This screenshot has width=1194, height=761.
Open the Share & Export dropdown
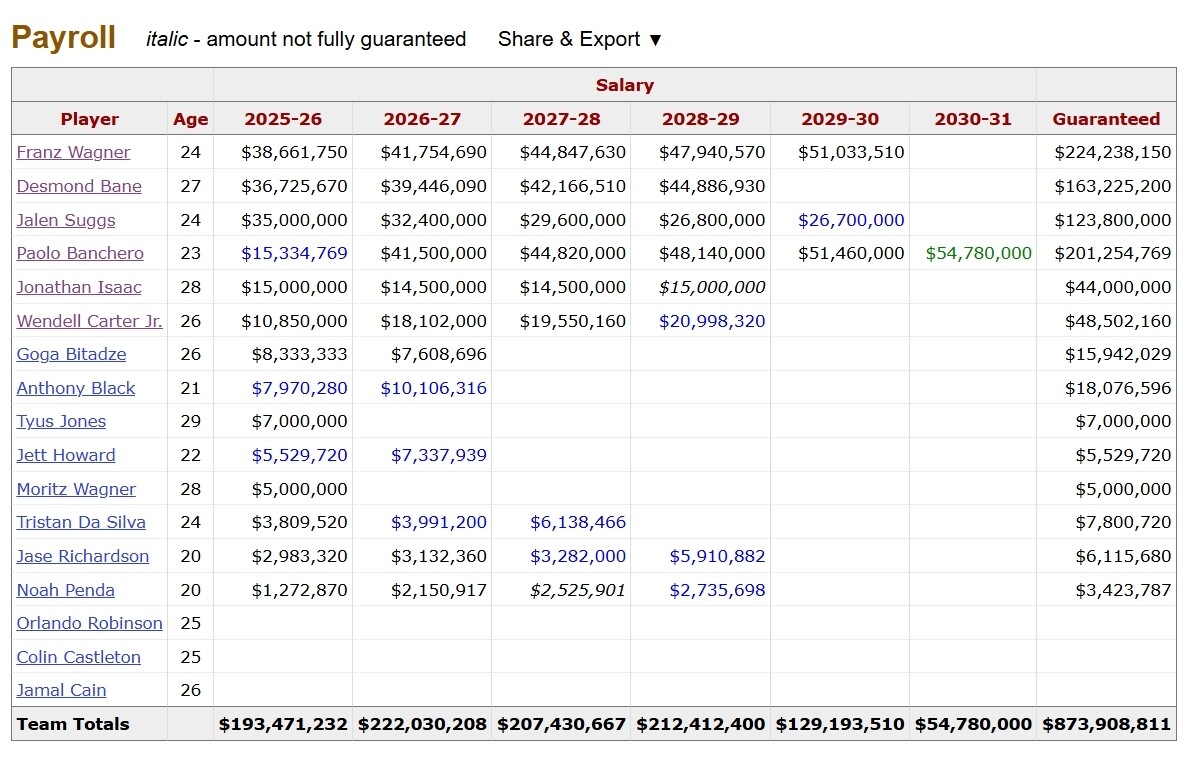580,39
